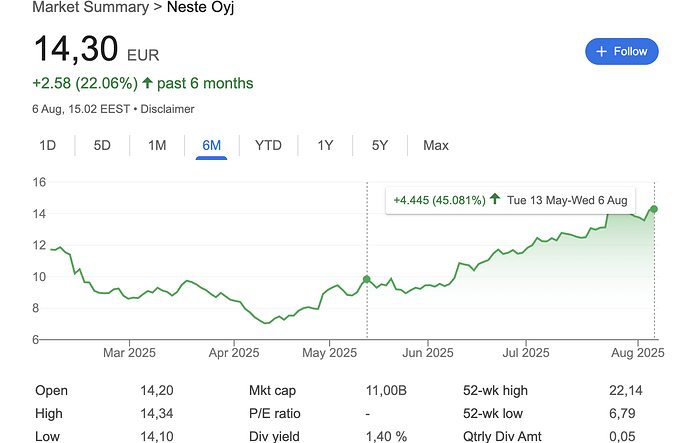Switch chart to YTD range
The height and width of the screenshot is (443, 690).
268,145
